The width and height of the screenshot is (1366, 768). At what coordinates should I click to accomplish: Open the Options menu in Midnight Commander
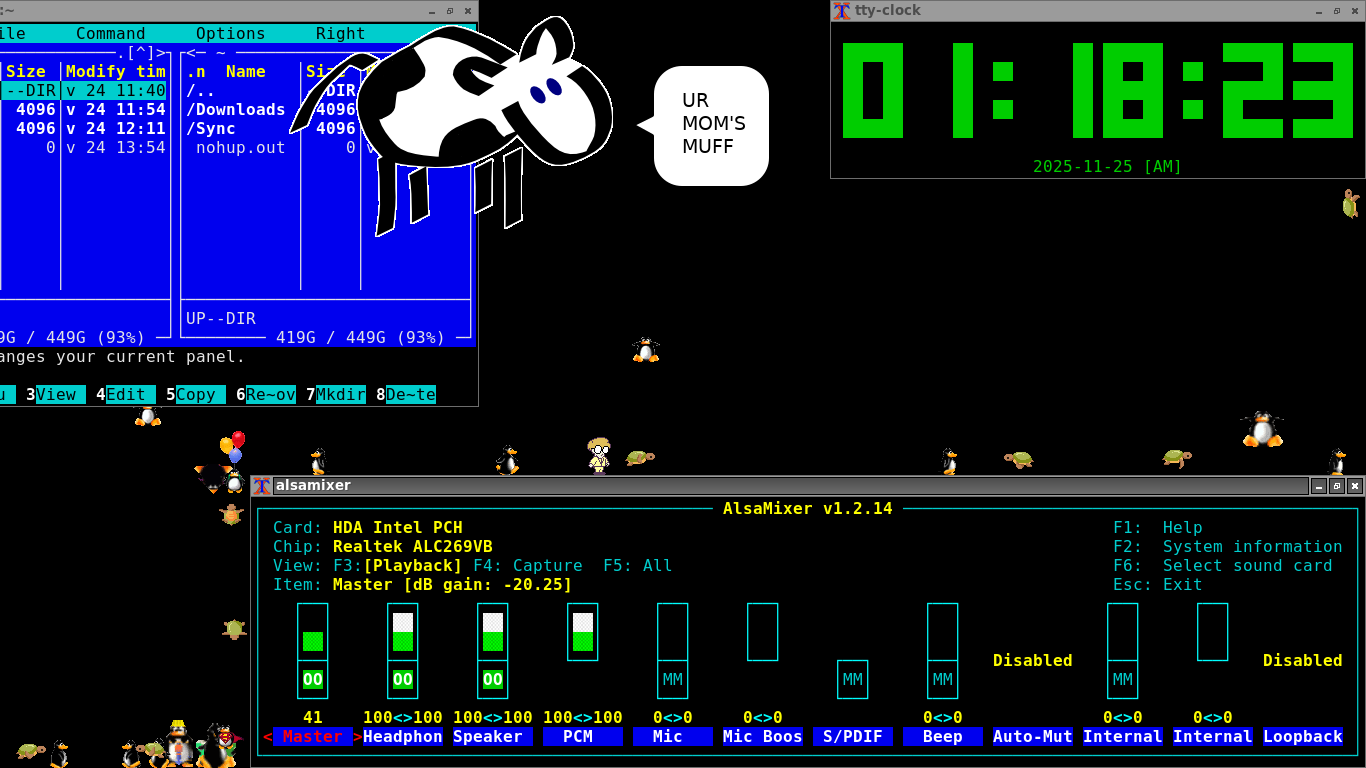(x=231, y=33)
